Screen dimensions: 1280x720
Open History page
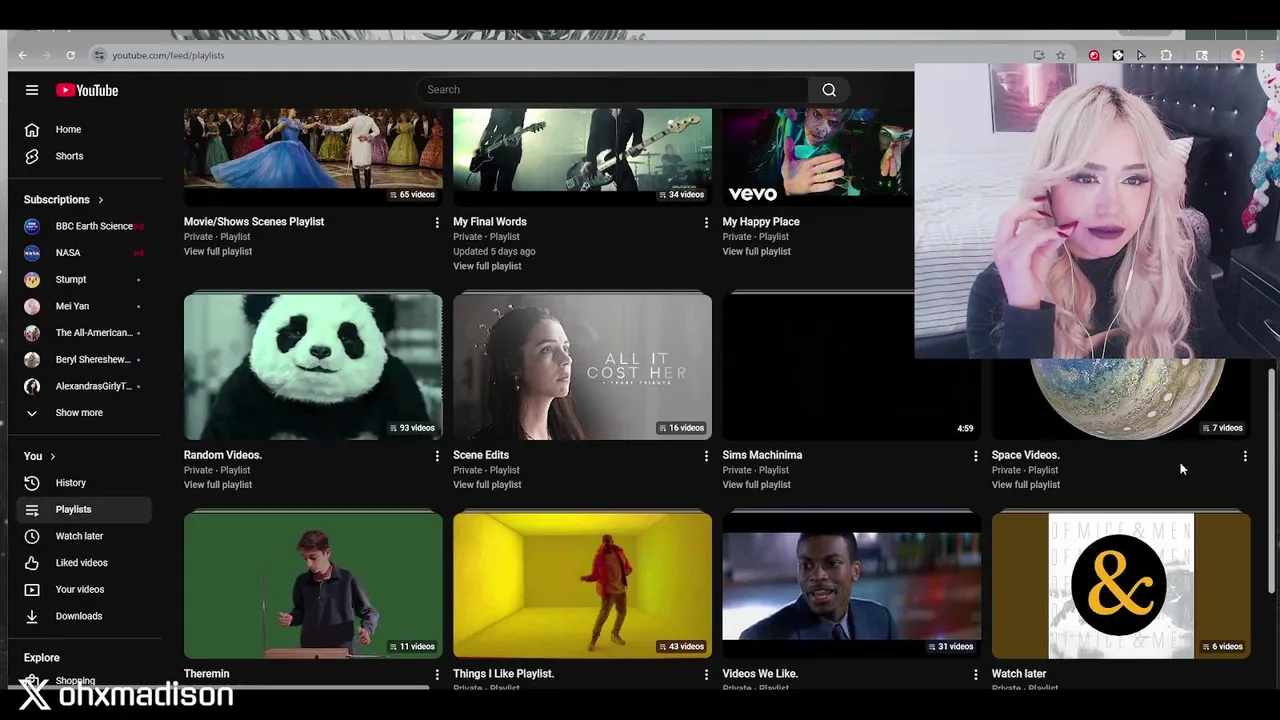84,483
